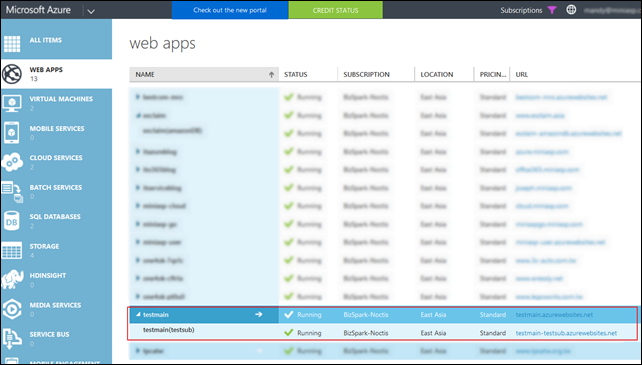Open Mobile Services phone icon
The image size is (642, 365).
[11, 132]
